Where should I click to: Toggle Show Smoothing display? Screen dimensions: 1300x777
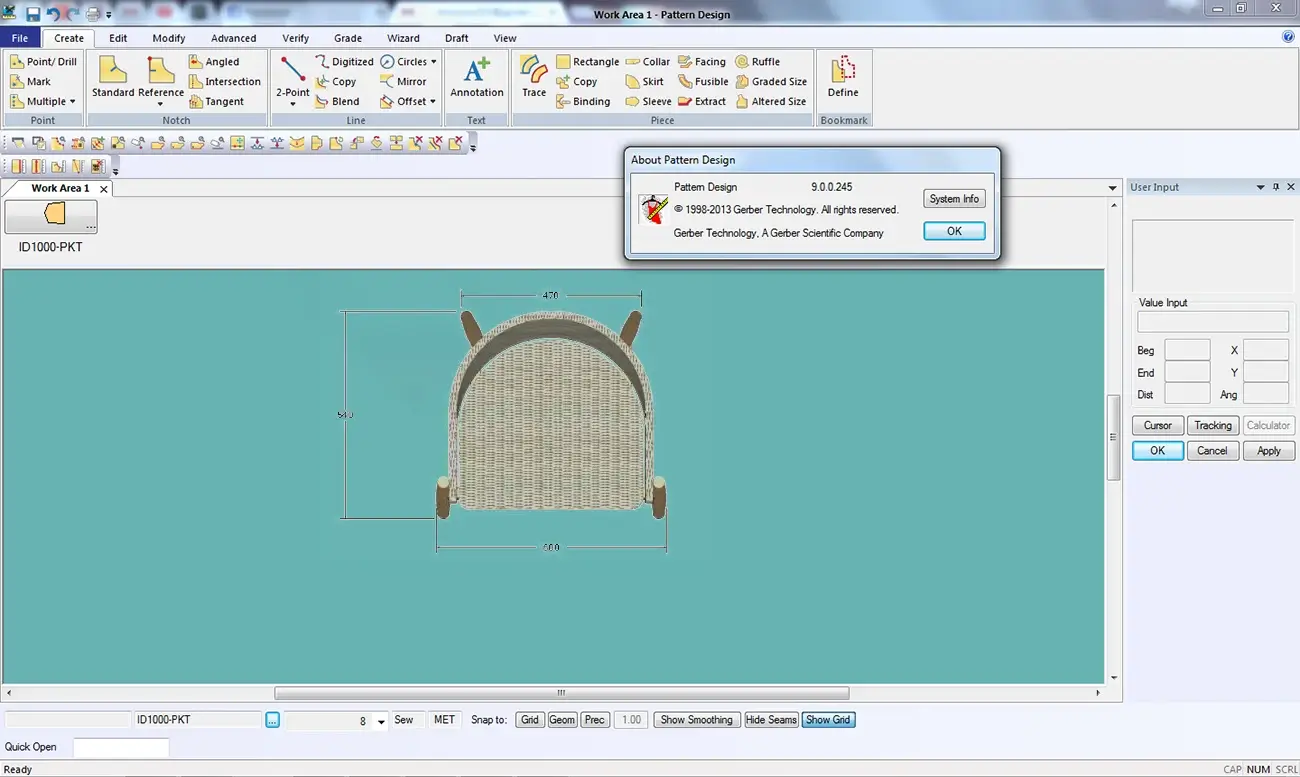[x=696, y=719]
